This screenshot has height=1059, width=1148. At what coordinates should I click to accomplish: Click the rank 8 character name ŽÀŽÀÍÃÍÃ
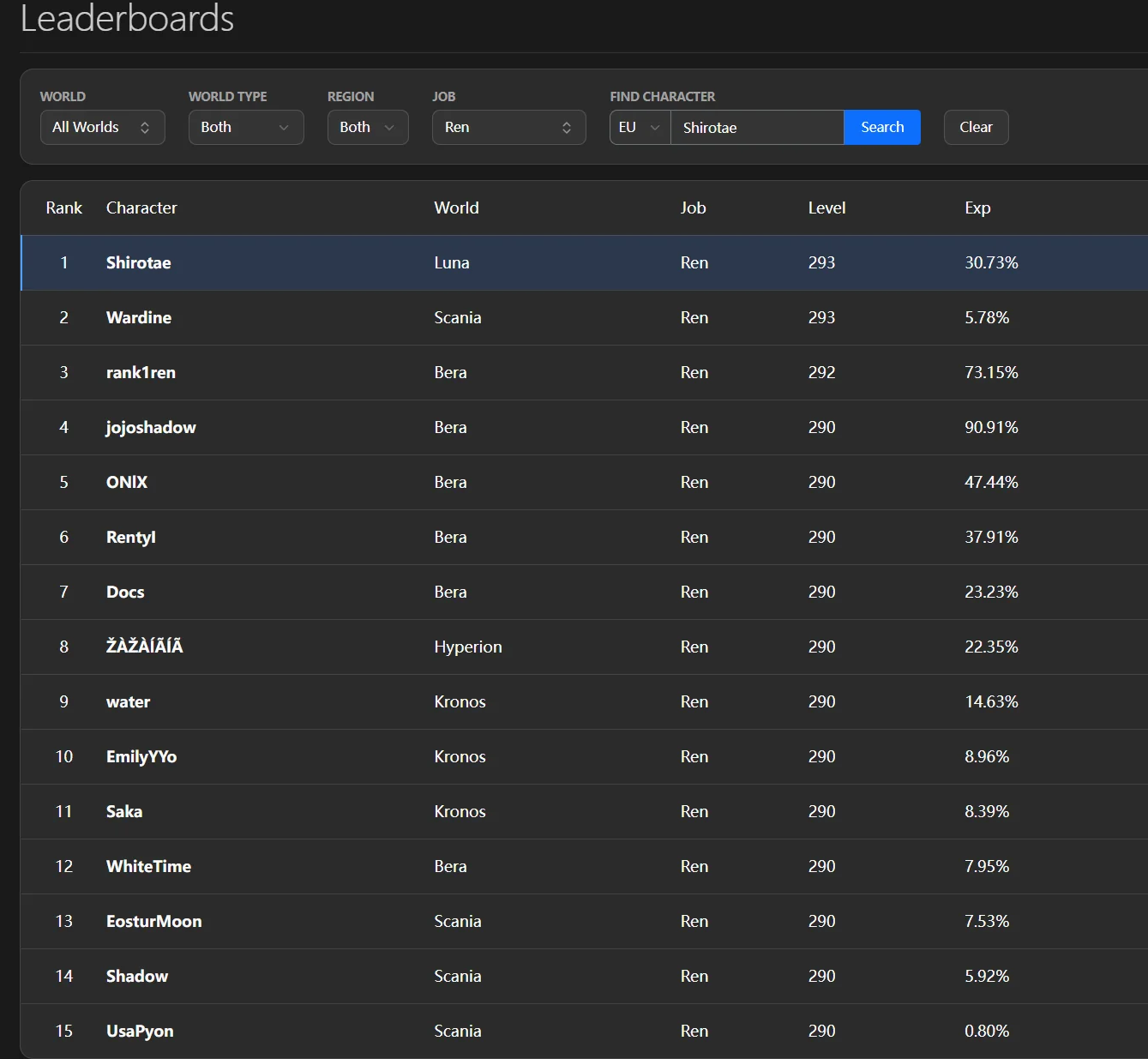pos(145,647)
